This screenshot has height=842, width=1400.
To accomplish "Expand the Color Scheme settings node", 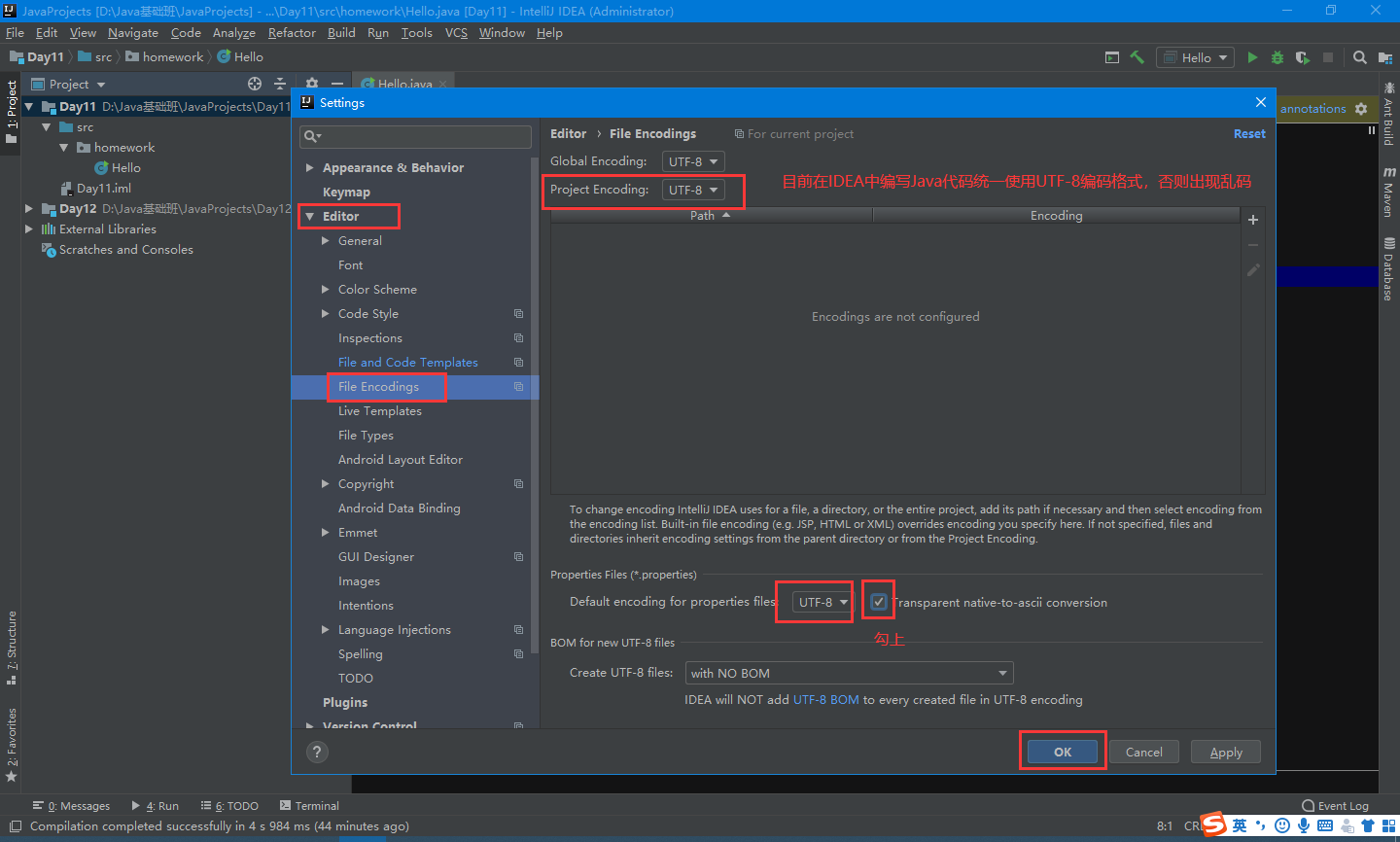I will pyautogui.click(x=326, y=289).
